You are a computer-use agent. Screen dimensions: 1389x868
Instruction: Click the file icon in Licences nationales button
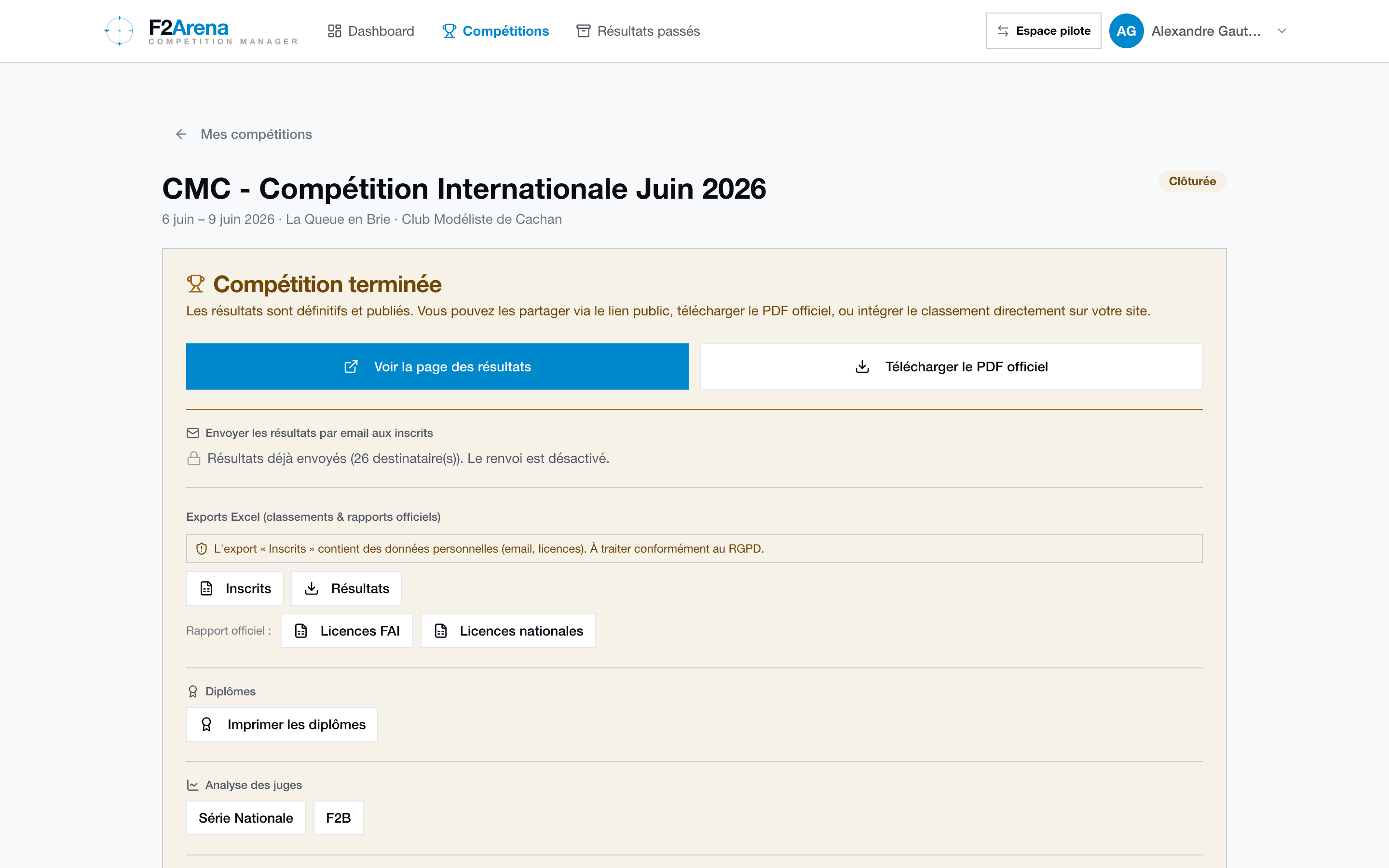(x=441, y=631)
